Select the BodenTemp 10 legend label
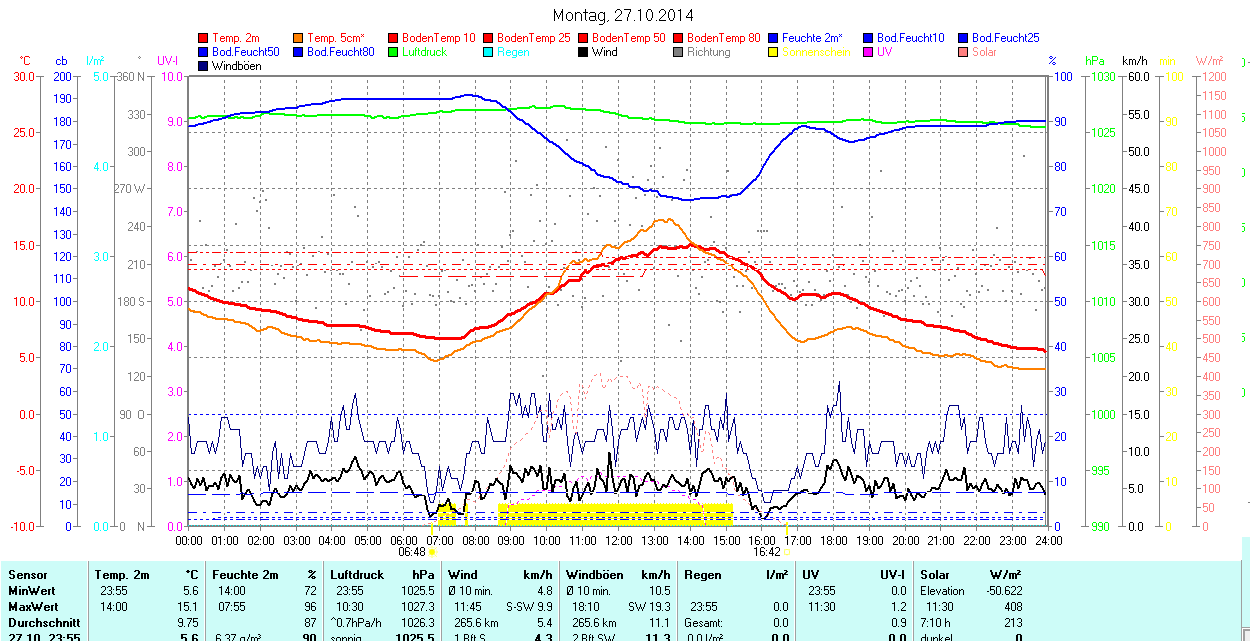 pos(439,38)
